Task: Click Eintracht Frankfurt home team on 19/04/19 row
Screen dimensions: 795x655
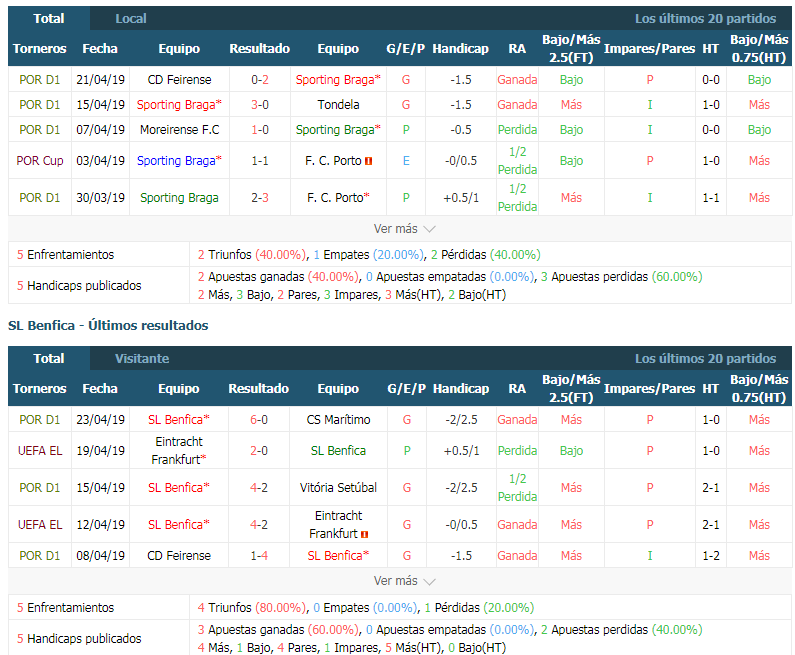Action: [x=179, y=451]
